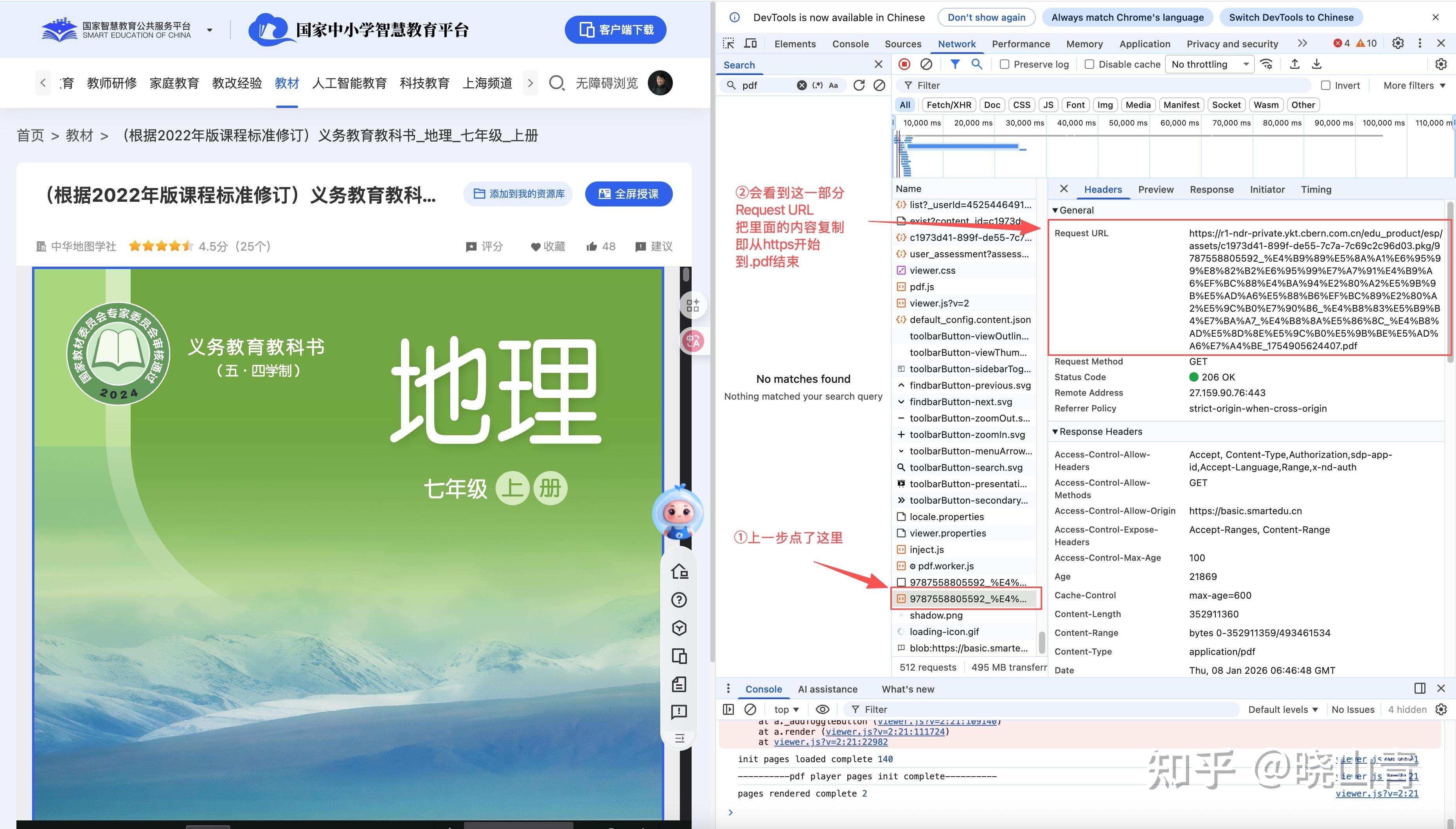Click the help question-mark icon in the side toolbar
The width and height of the screenshot is (1456, 829).
click(x=679, y=600)
